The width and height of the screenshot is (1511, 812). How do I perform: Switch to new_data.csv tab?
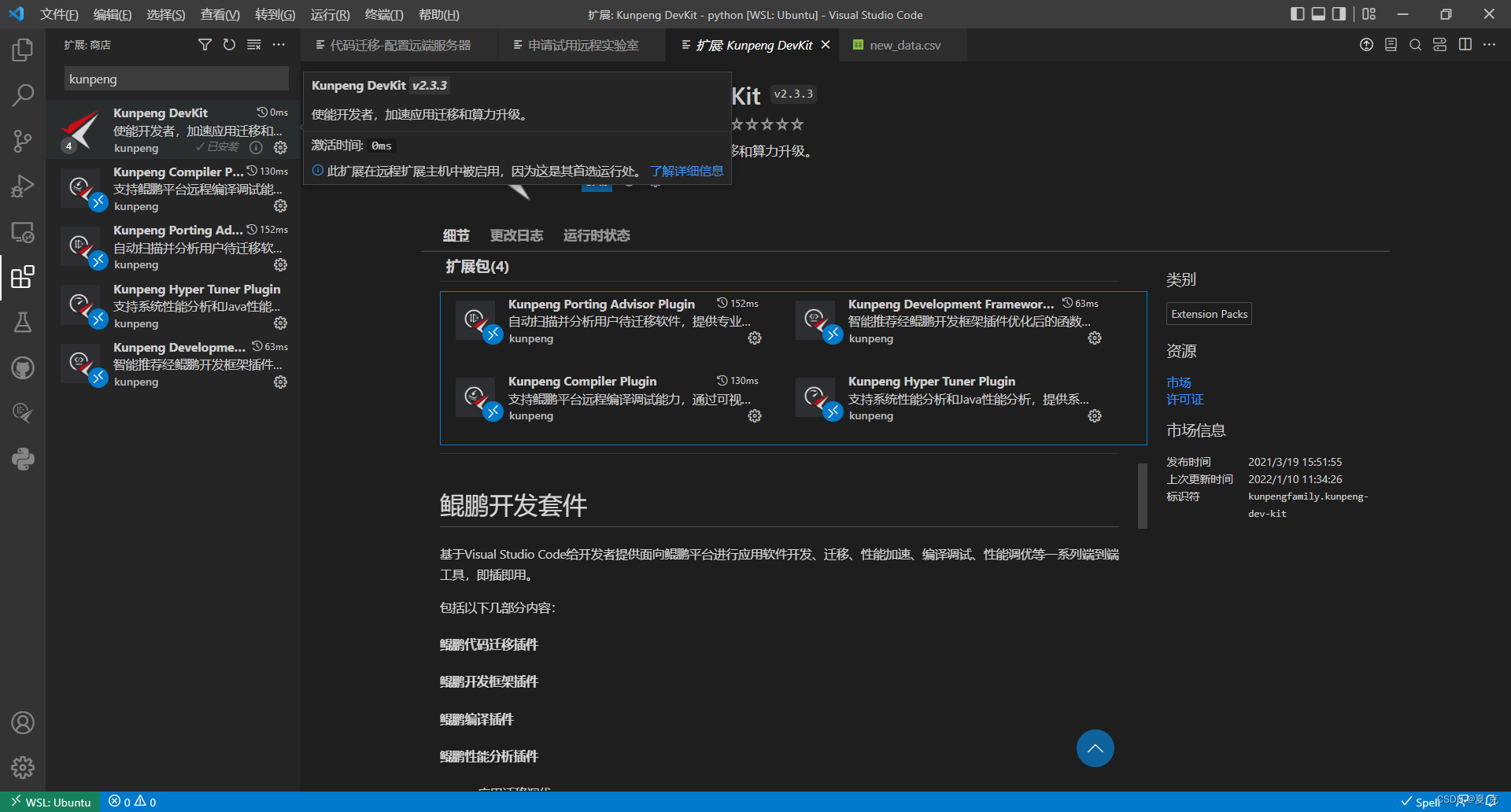(x=904, y=45)
